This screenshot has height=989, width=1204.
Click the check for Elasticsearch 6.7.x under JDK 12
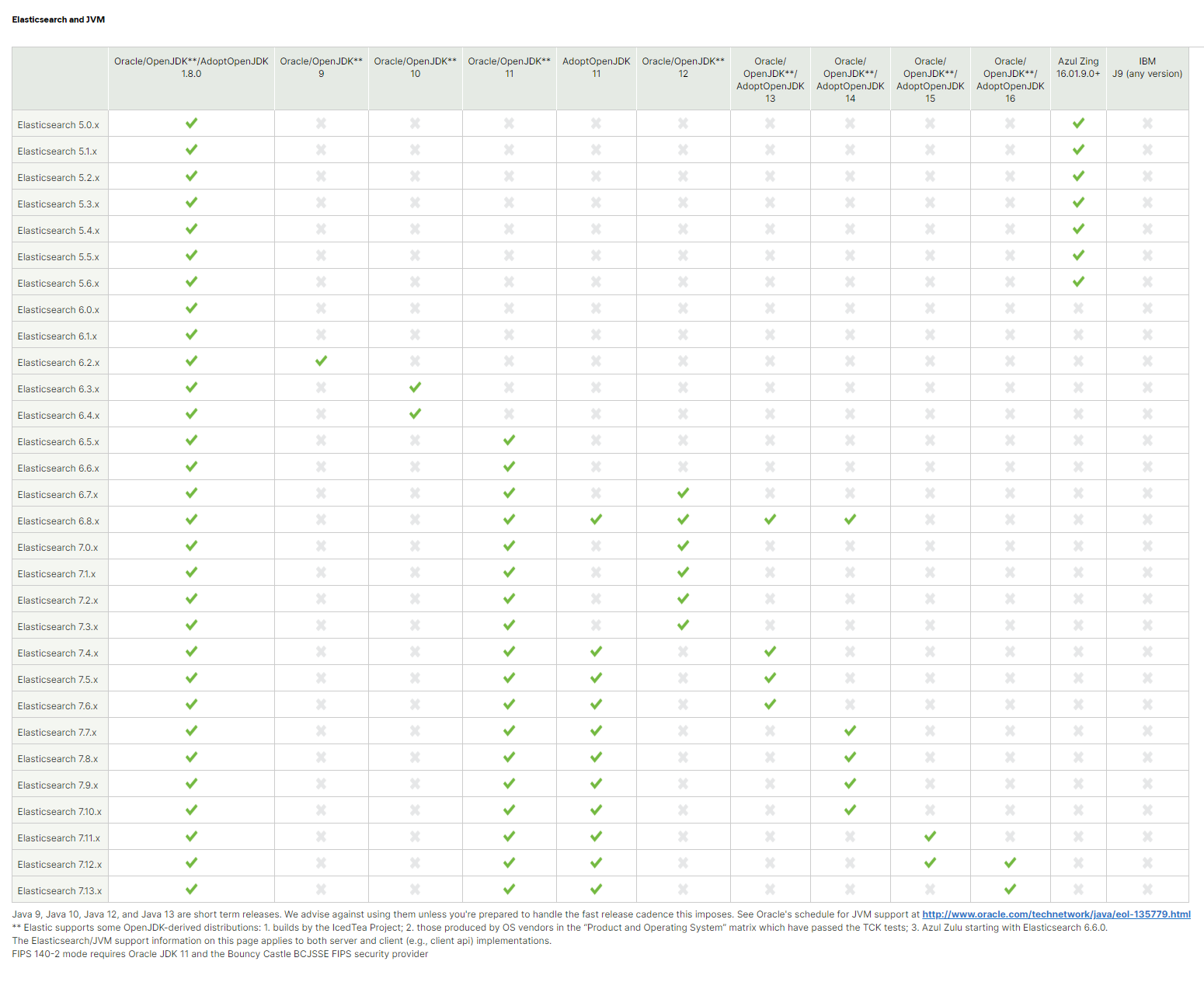pos(683,493)
